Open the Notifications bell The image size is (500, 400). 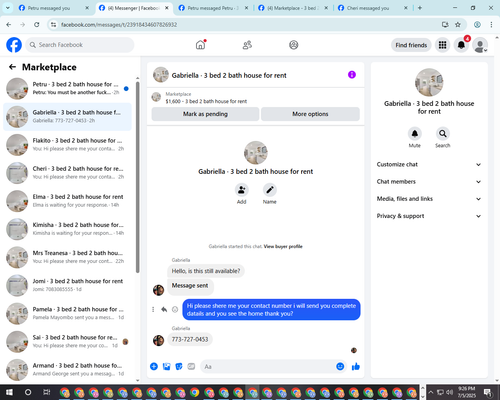pos(461,45)
